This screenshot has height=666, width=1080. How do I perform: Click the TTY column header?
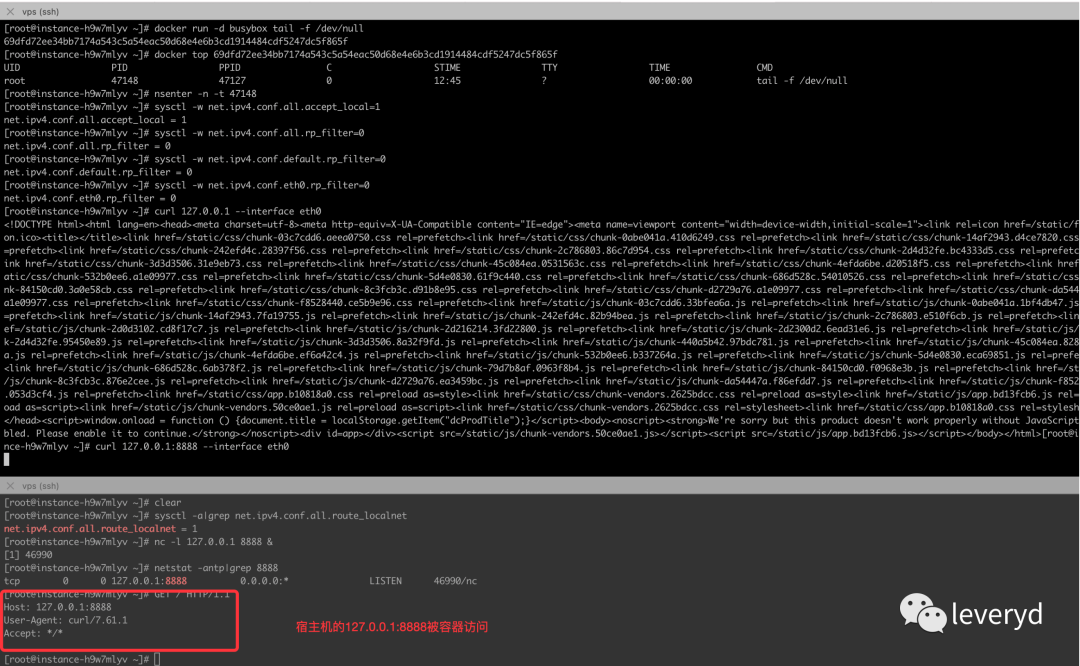click(549, 67)
